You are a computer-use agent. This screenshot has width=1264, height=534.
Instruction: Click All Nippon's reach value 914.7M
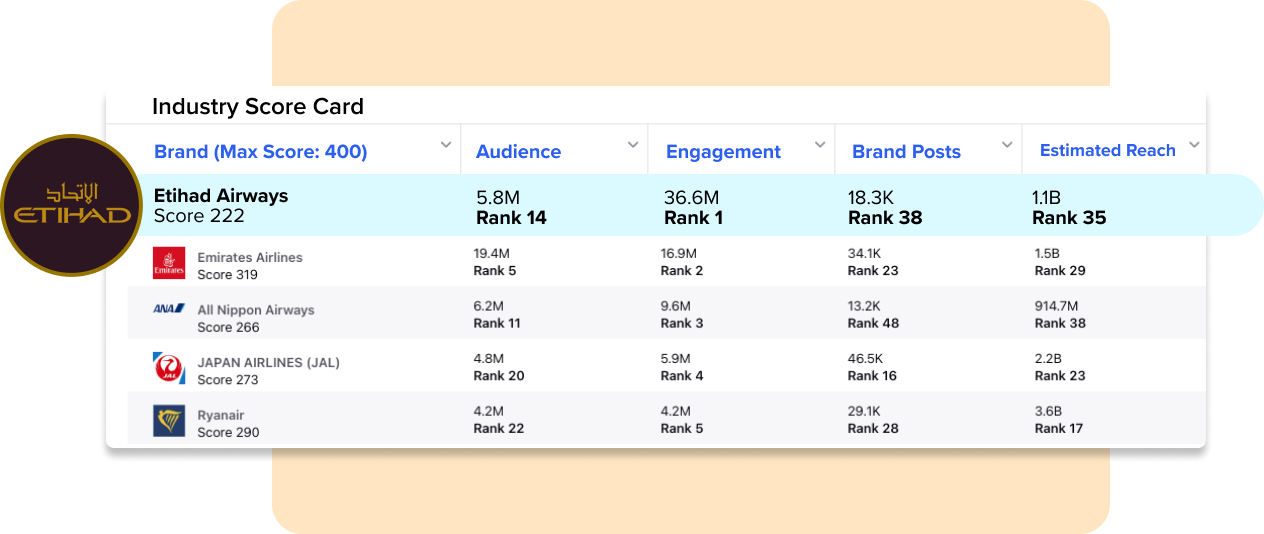click(1057, 306)
